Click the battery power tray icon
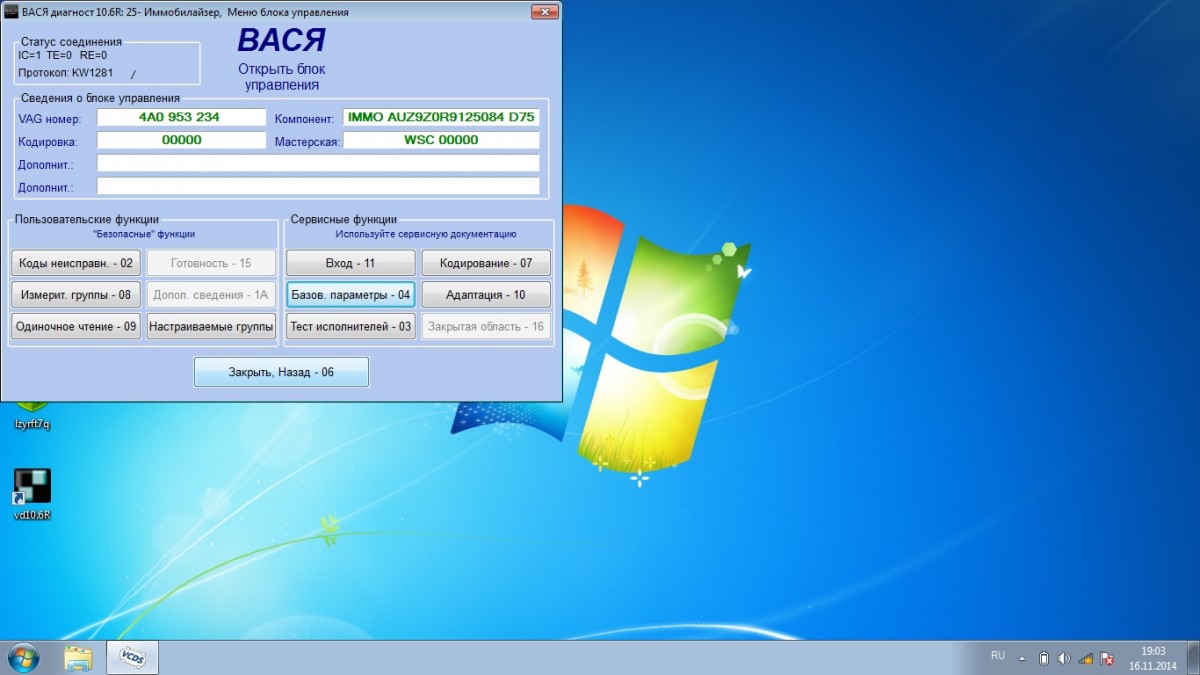Viewport: 1200px width, 675px height. coord(1044,658)
